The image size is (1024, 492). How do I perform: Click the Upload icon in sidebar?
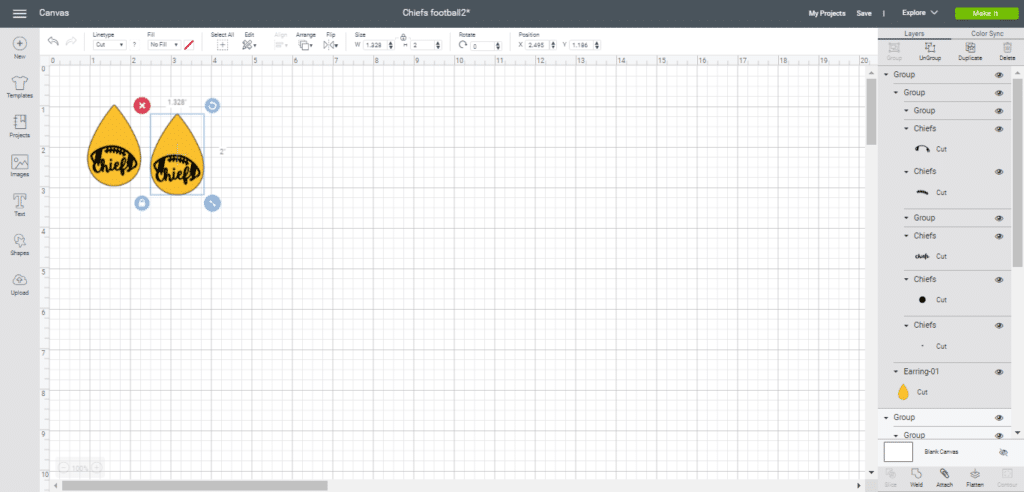pyautogui.click(x=19, y=281)
